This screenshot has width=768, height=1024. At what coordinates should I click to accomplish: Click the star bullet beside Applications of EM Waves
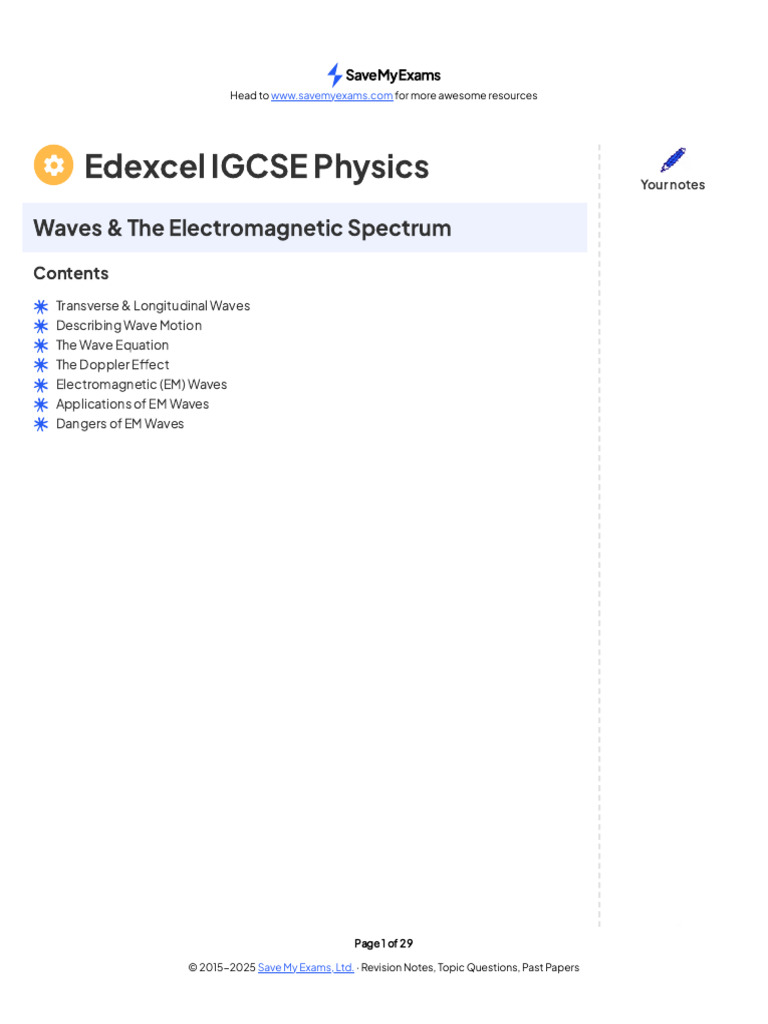click(41, 404)
